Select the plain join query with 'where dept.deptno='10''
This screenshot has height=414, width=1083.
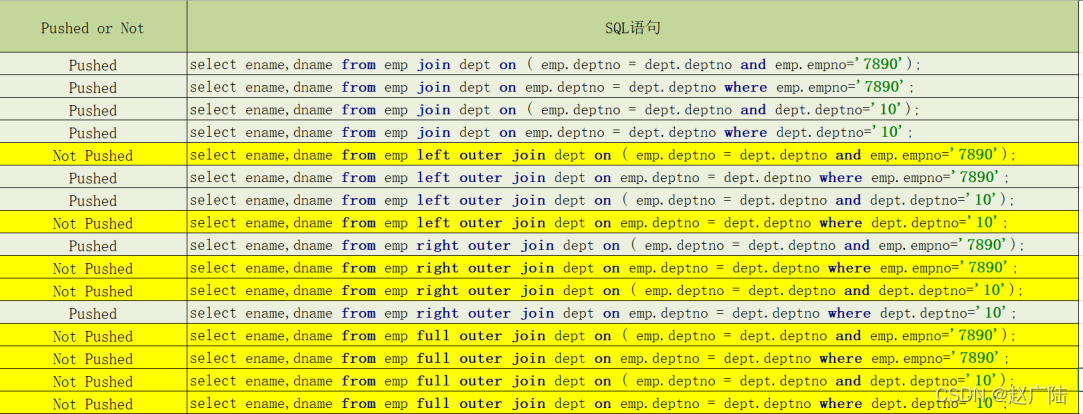click(x=551, y=133)
